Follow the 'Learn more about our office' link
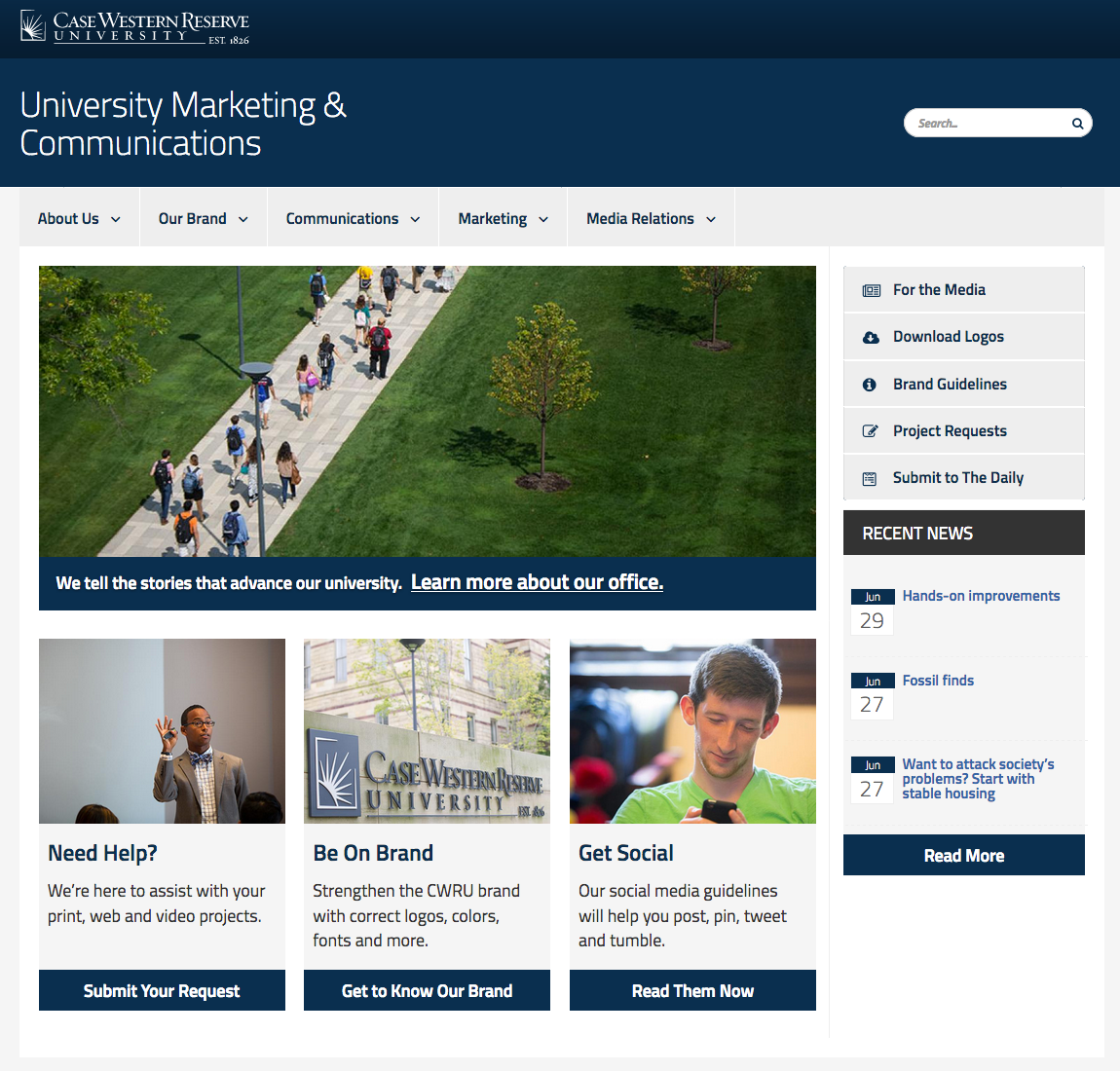This screenshot has width=1120, height=1071. click(538, 582)
